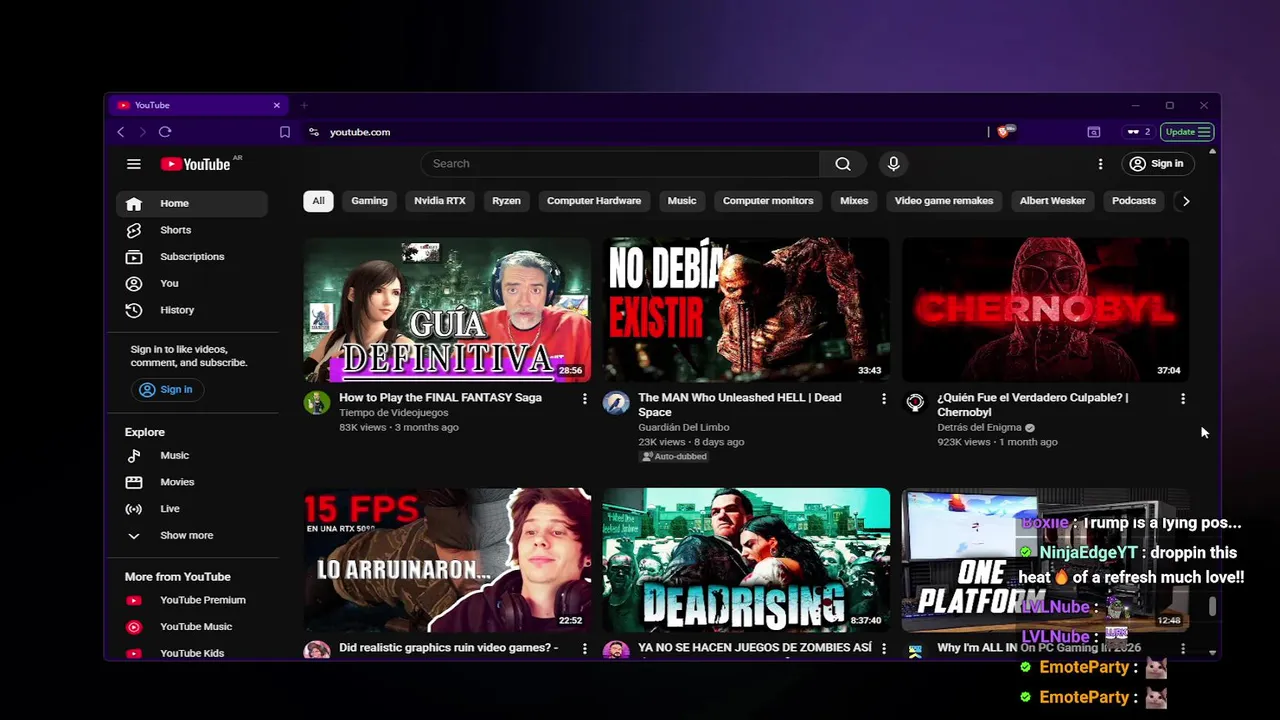Open Detrás del Enigma channel avatar
The height and width of the screenshot is (720, 1280).
pyautogui.click(x=915, y=402)
